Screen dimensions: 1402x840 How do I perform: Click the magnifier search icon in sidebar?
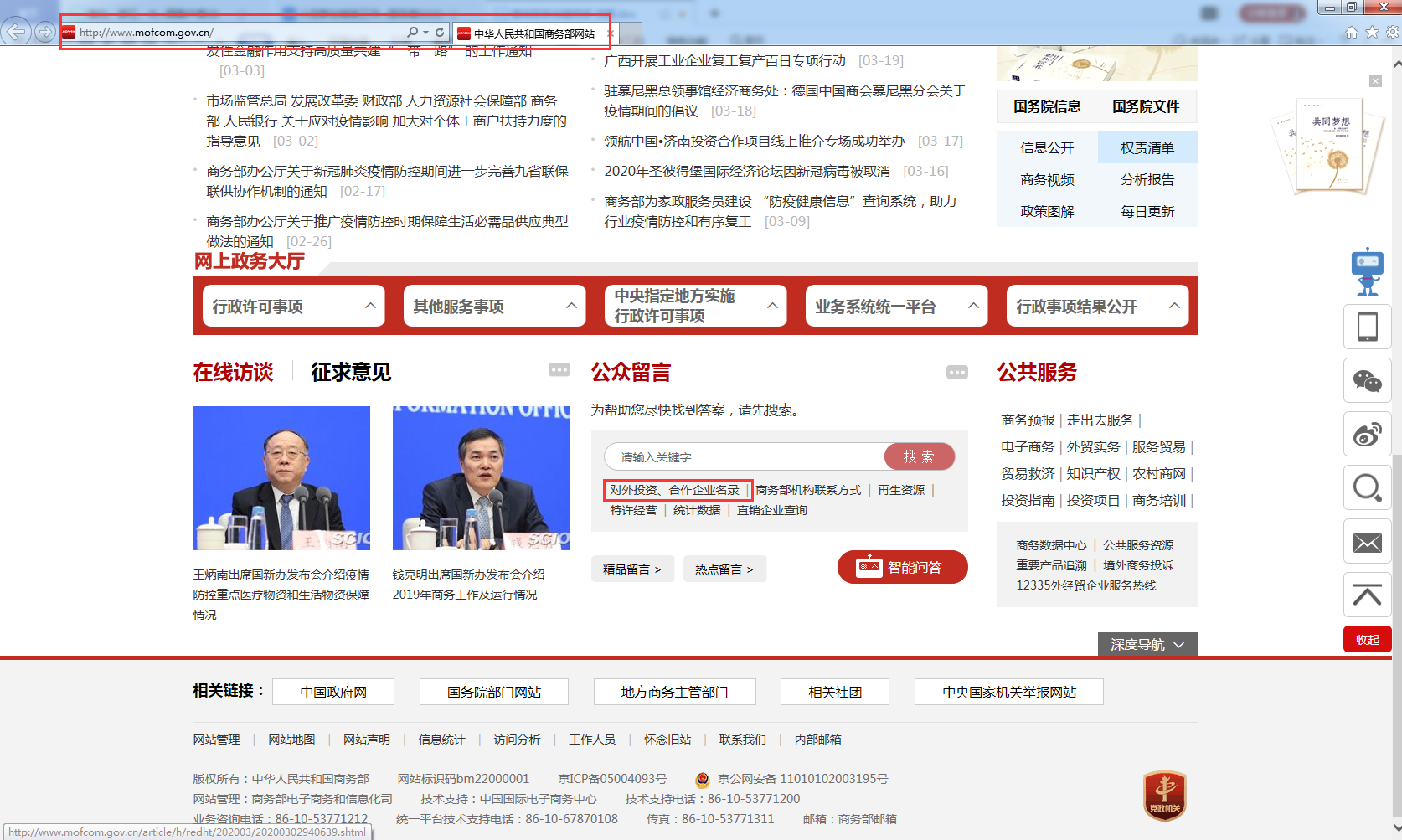coord(1367,487)
